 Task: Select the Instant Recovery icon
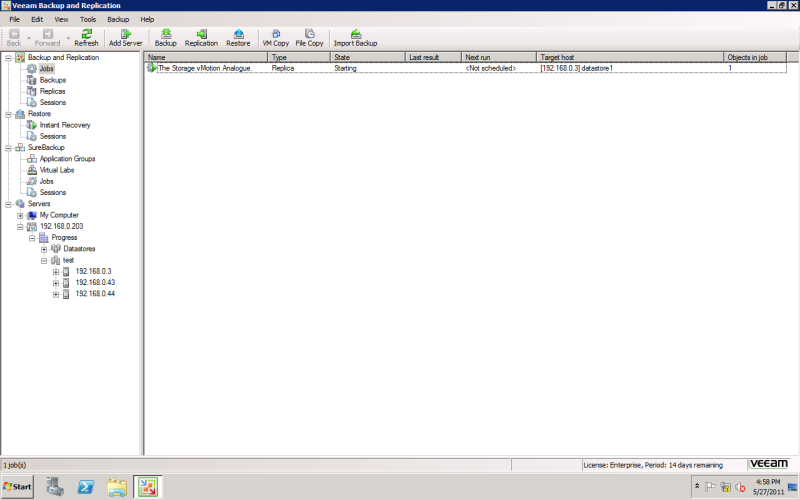(32, 125)
